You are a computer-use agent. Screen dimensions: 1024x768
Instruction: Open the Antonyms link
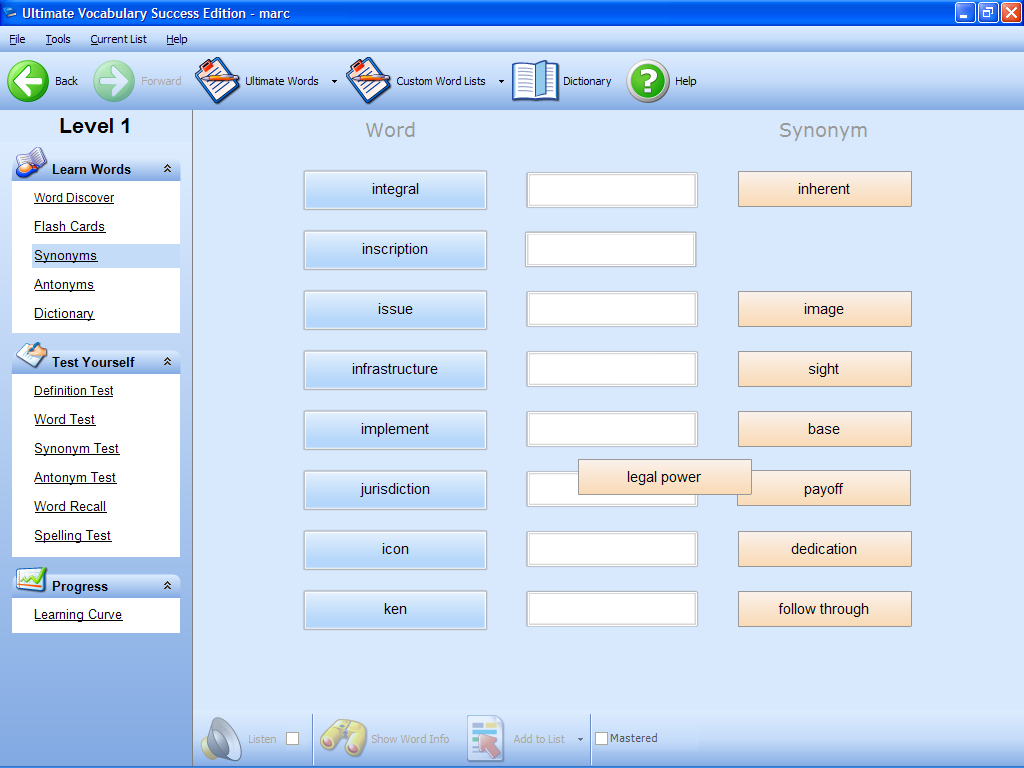[64, 285]
